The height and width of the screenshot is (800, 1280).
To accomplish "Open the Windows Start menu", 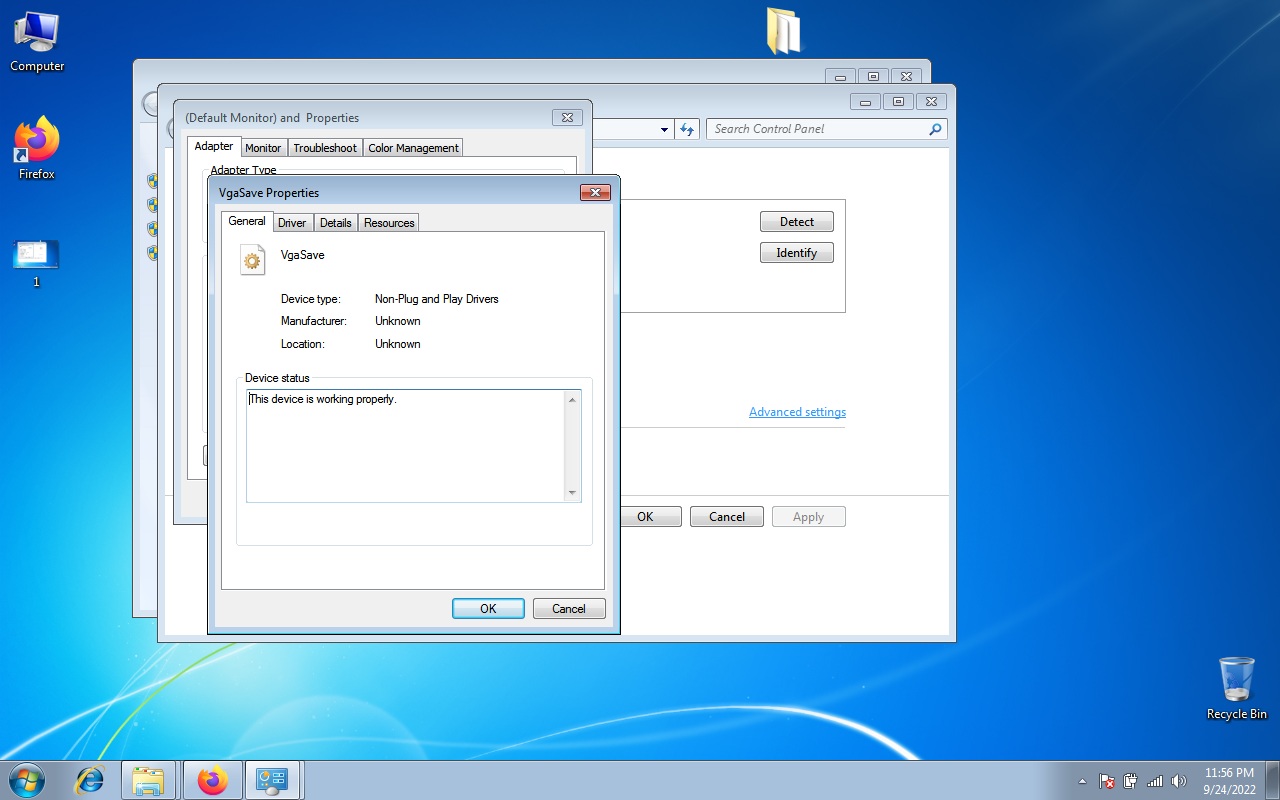I will 26,780.
